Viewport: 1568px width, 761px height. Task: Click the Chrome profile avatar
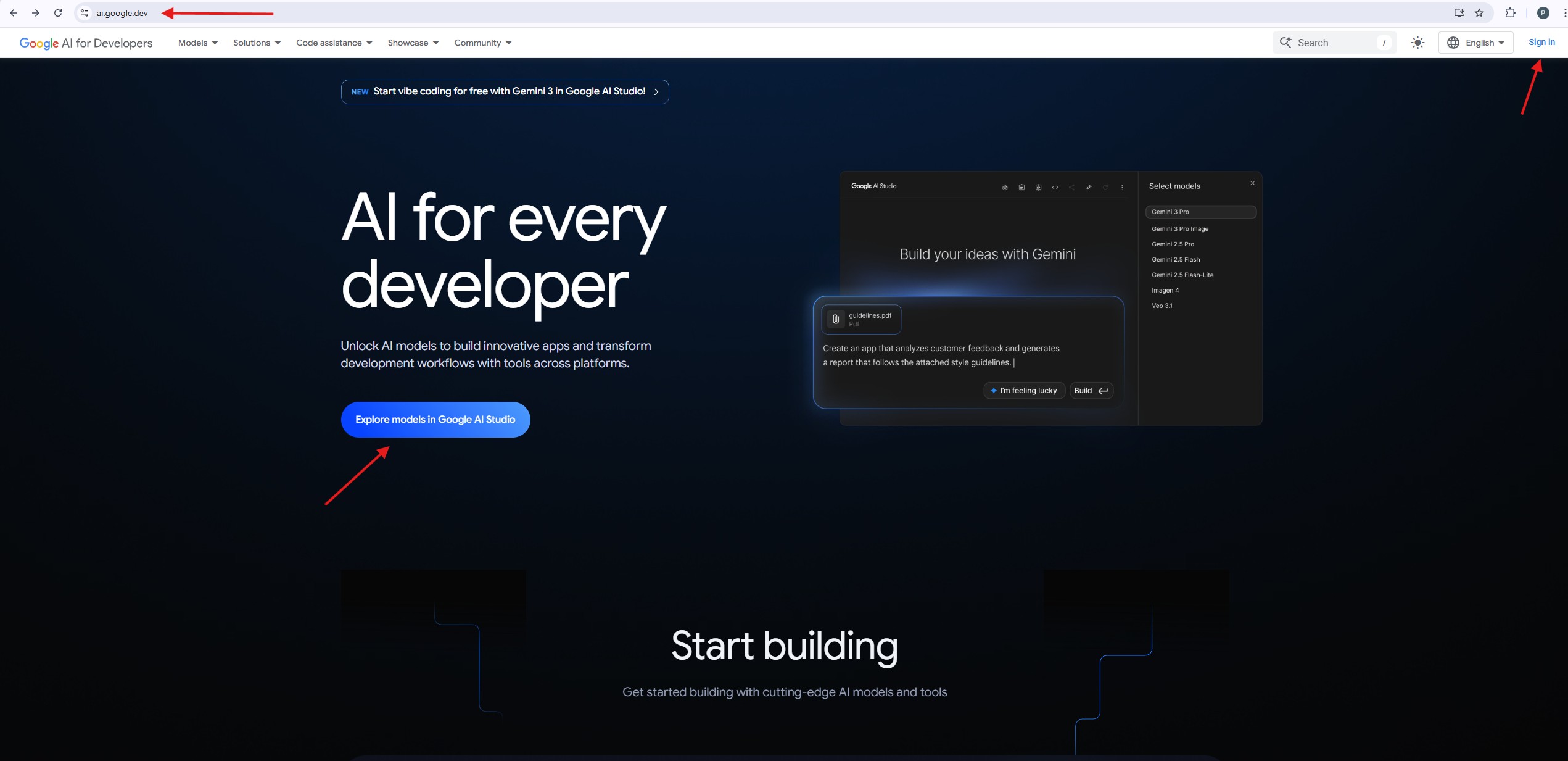(1543, 13)
